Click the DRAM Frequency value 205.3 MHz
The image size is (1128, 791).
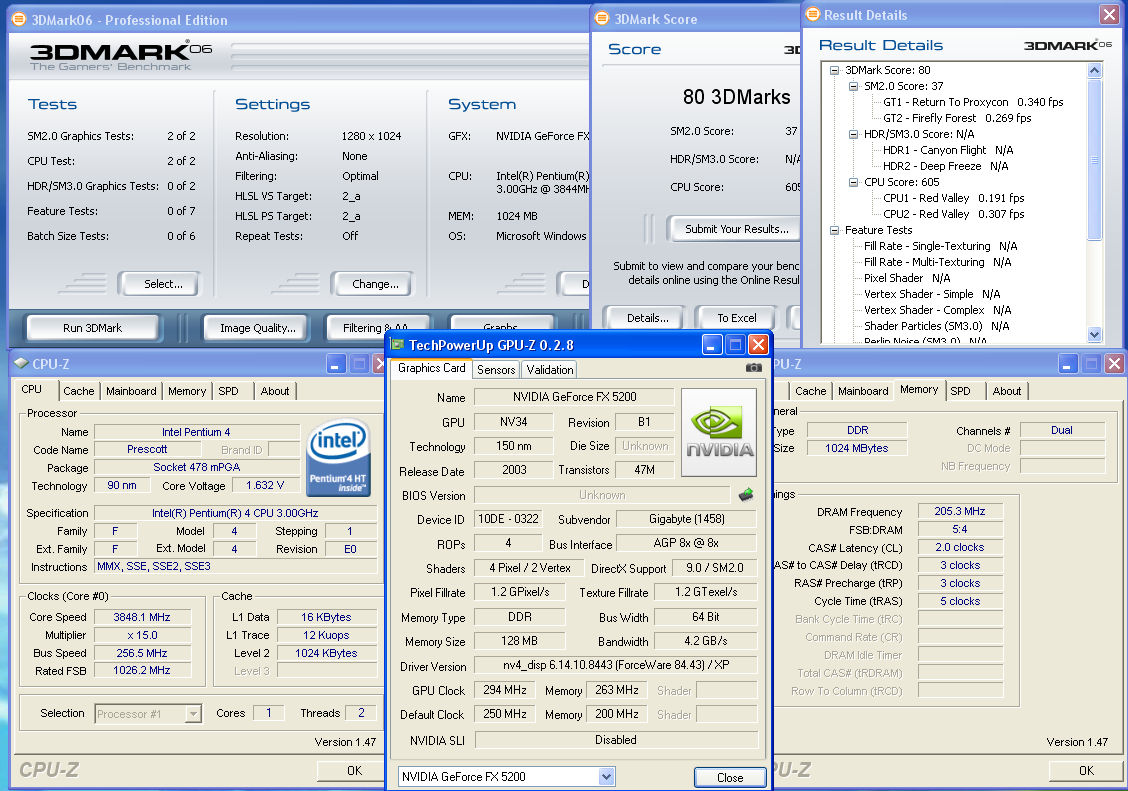(960, 511)
